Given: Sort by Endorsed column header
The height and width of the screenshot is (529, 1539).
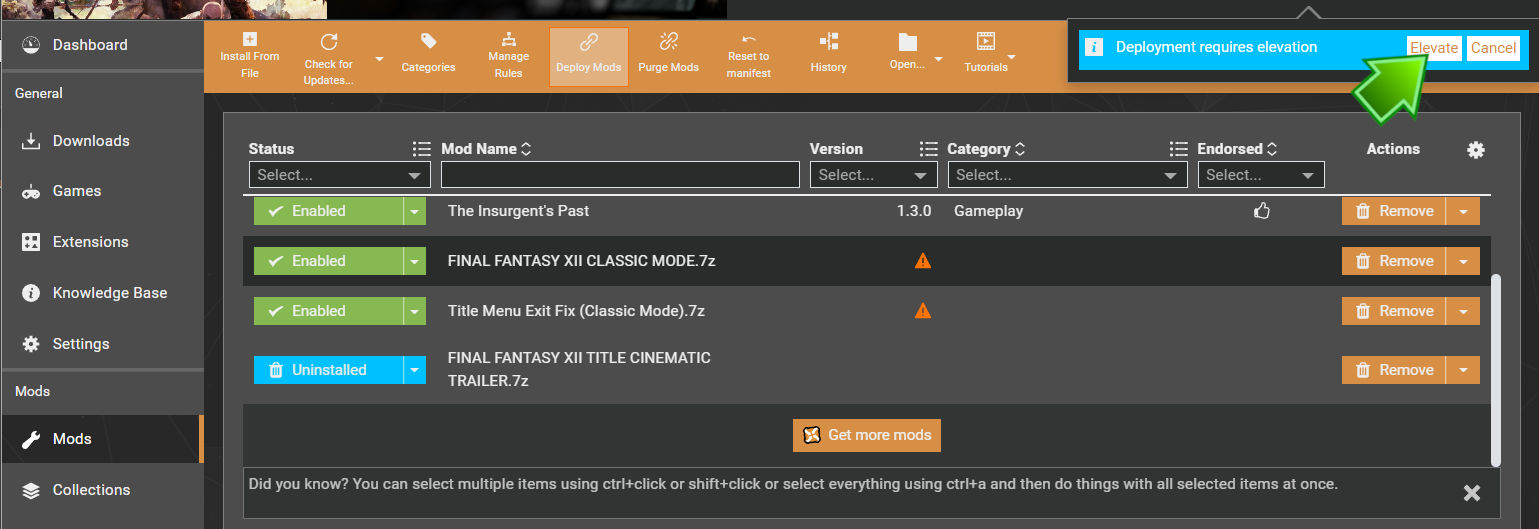Looking at the screenshot, I should pyautogui.click(x=1237, y=149).
